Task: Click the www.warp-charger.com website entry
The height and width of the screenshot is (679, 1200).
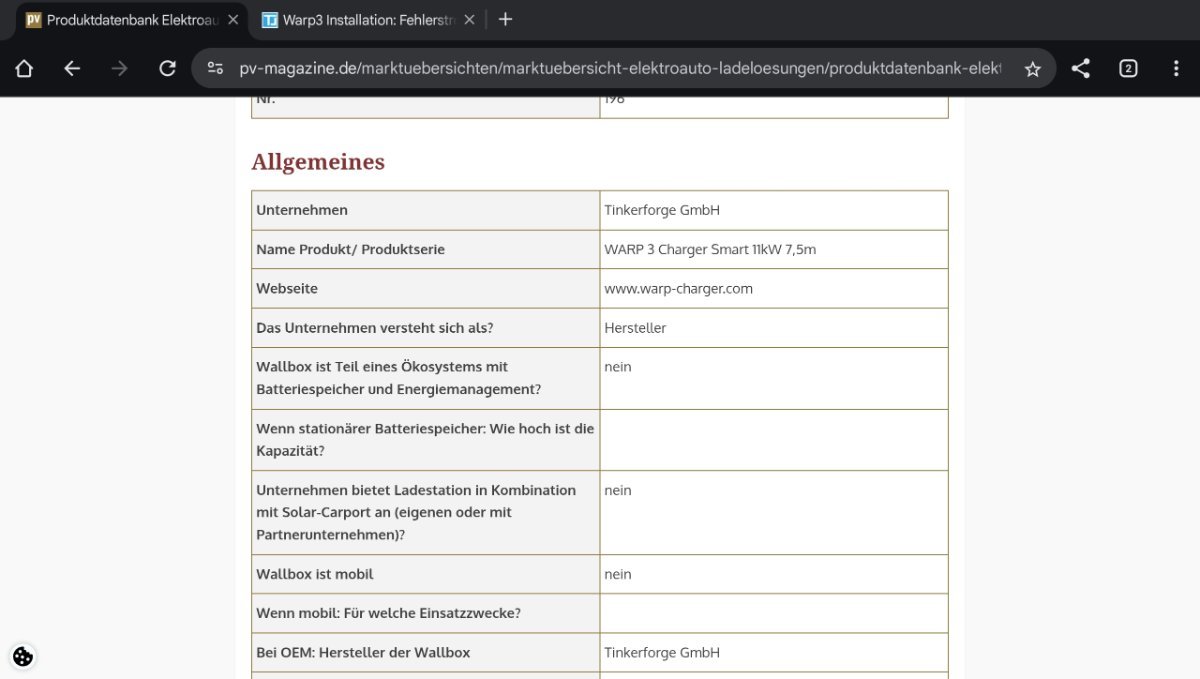Action: click(x=678, y=288)
